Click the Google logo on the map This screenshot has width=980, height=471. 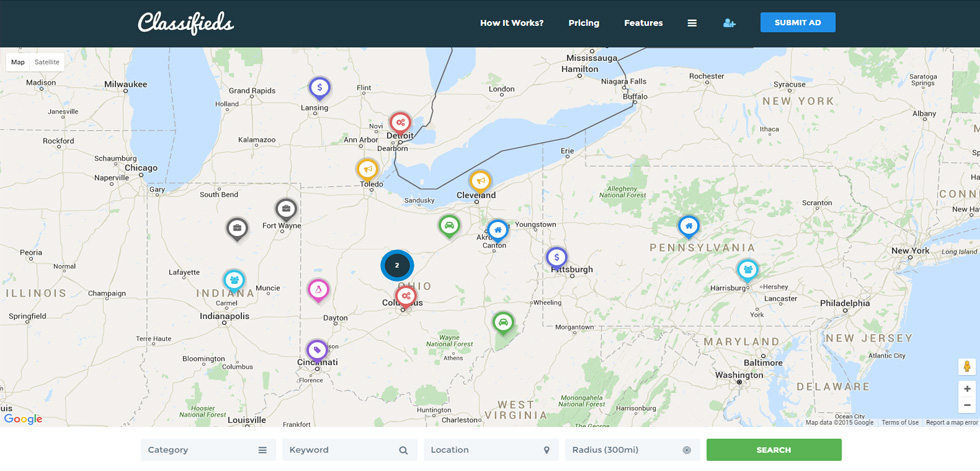23,419
